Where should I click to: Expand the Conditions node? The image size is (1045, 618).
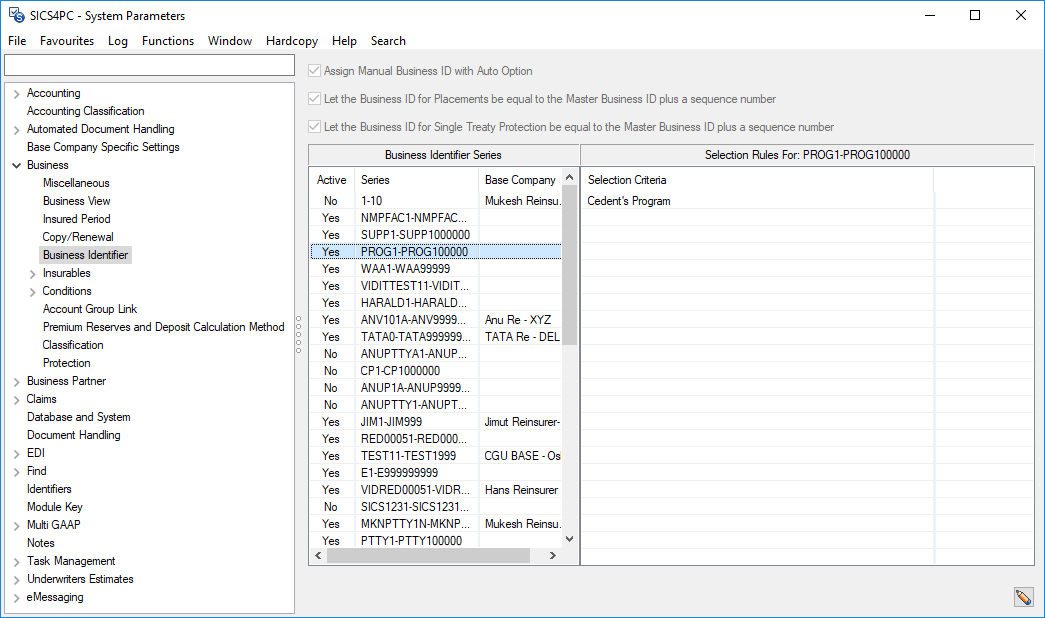30,290
